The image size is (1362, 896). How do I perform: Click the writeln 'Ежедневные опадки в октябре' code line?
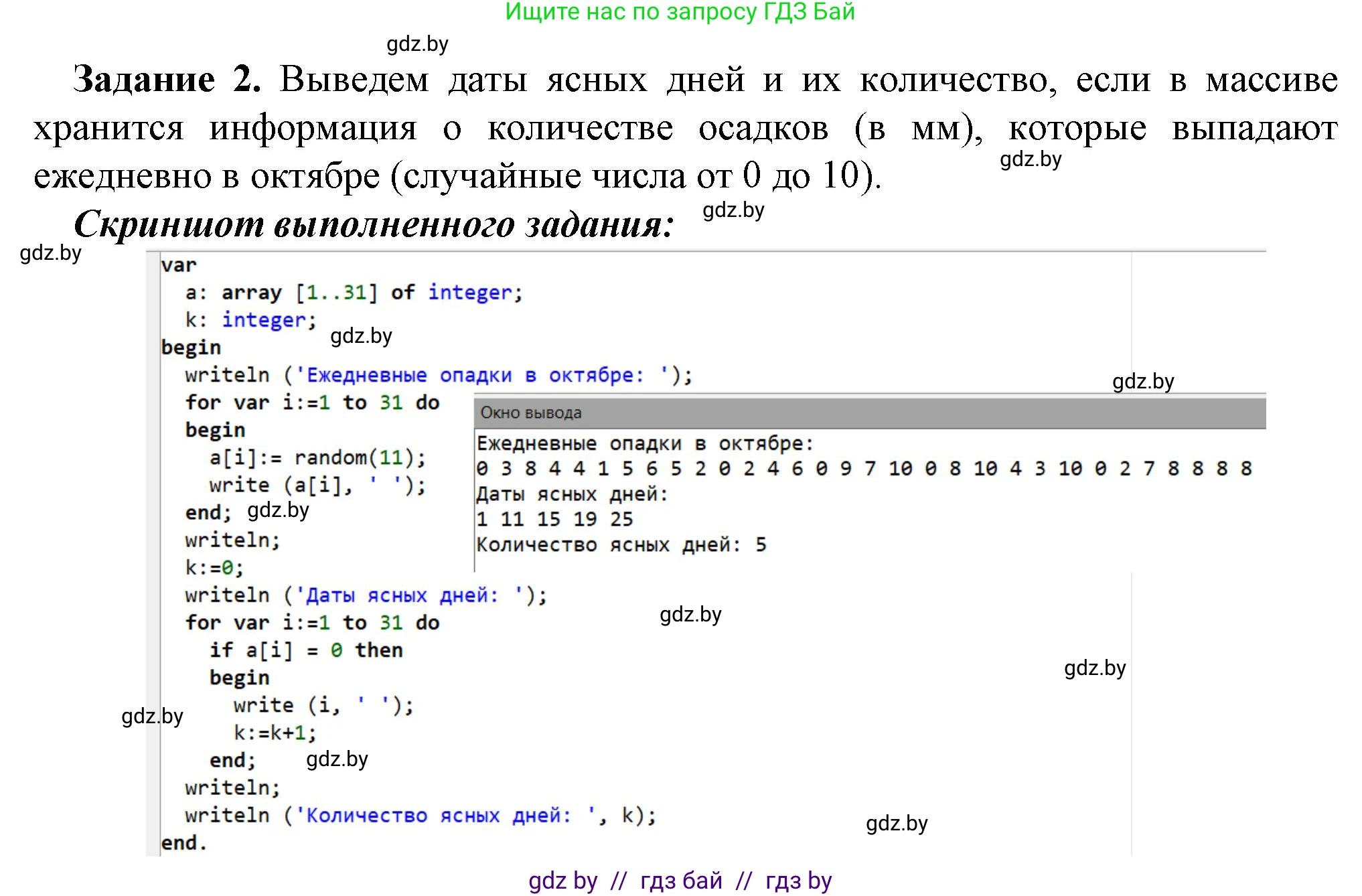[439, 375]
